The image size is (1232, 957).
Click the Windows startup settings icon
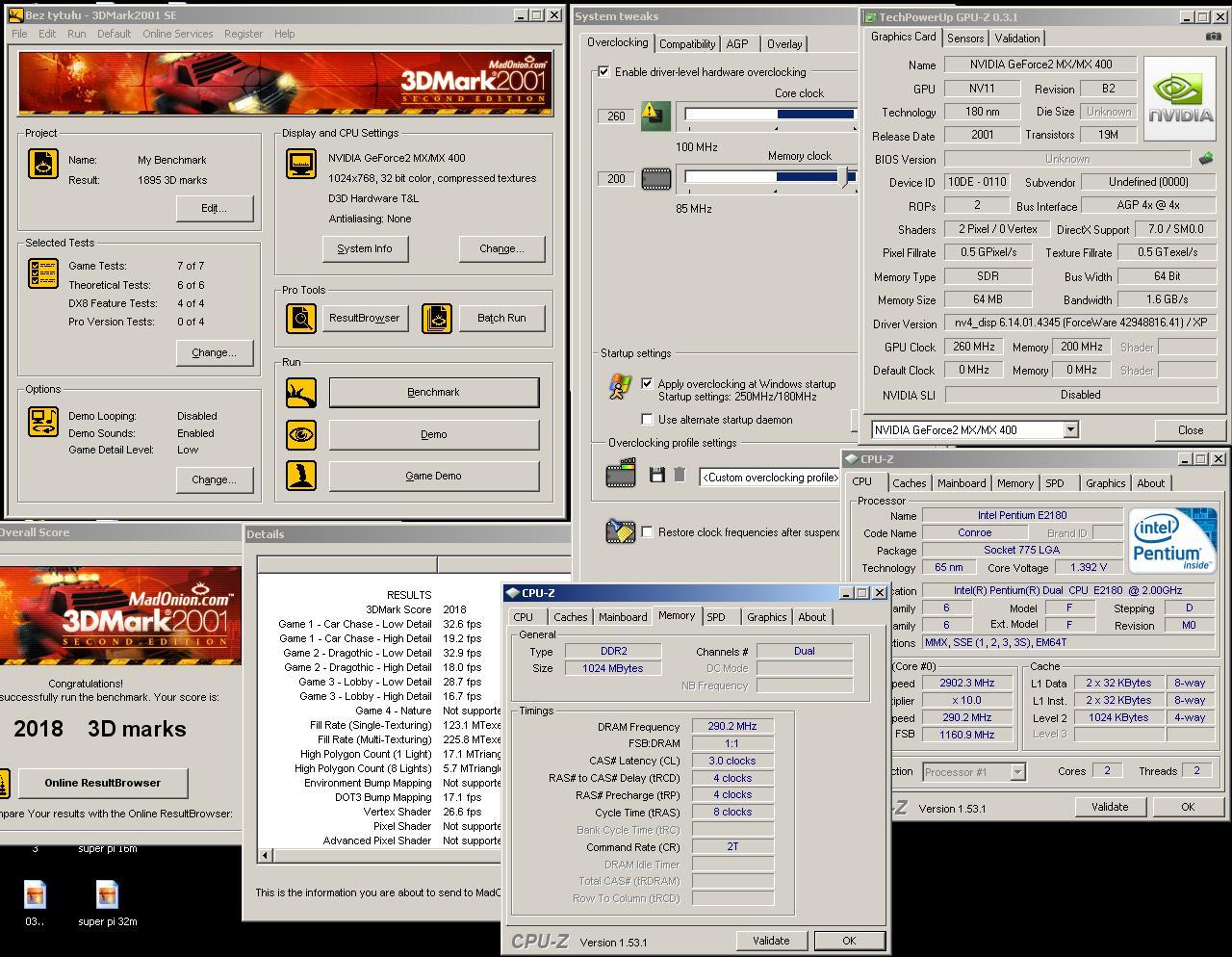tap(621, 386)
